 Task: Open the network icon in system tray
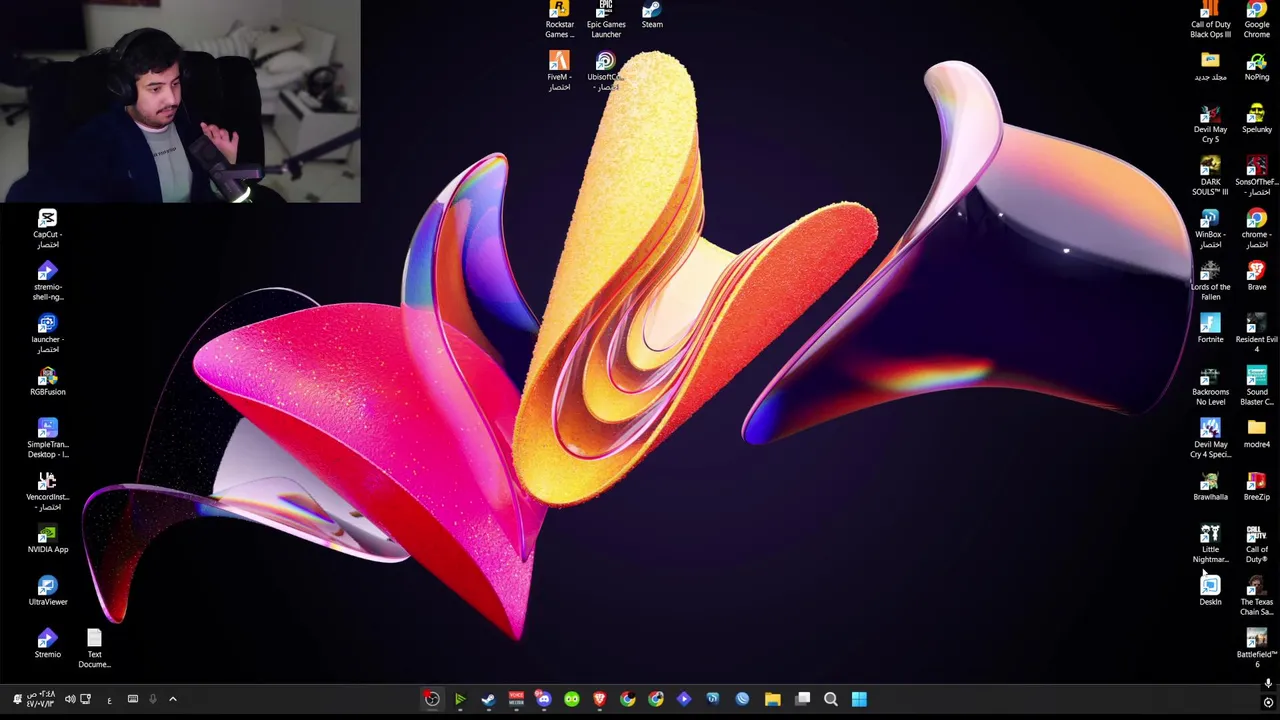click(x=85, y=699)
